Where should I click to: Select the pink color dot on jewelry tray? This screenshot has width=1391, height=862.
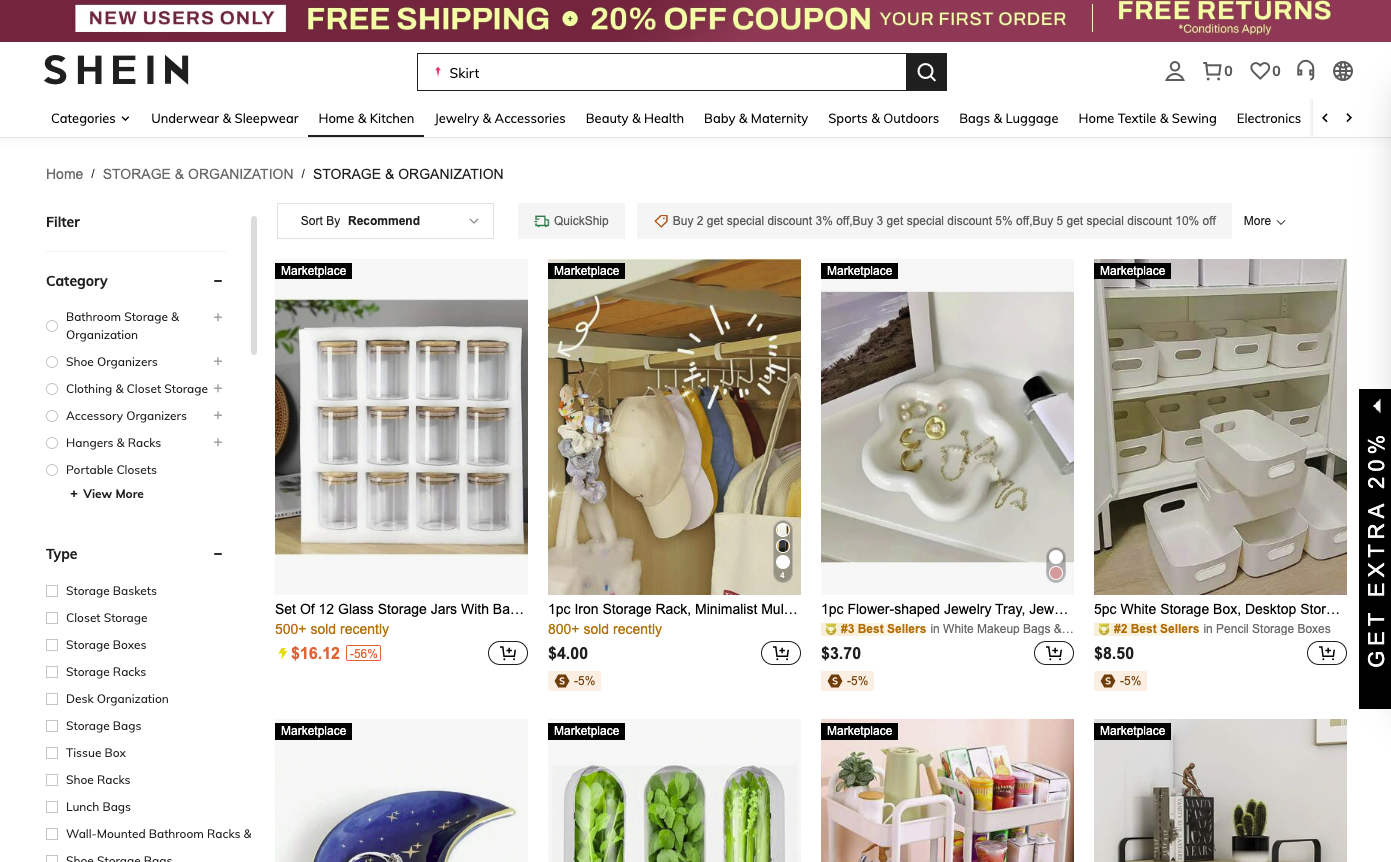coord(1055,572)
